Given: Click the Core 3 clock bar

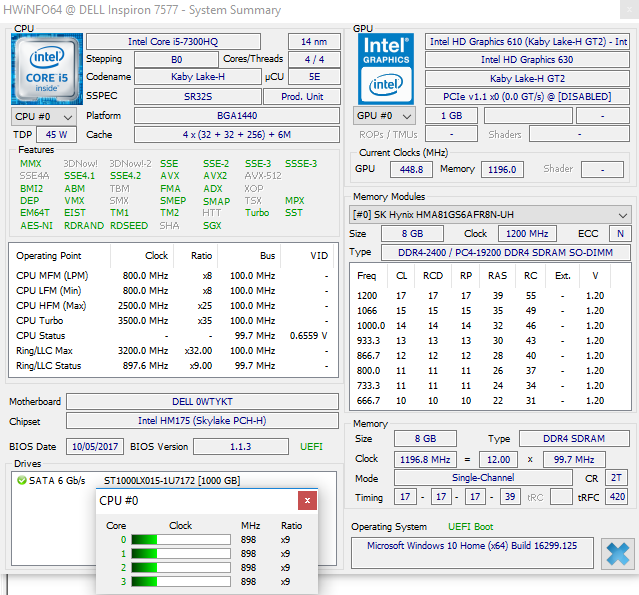Looking at the screenshot, I should [x=181, y=582].
